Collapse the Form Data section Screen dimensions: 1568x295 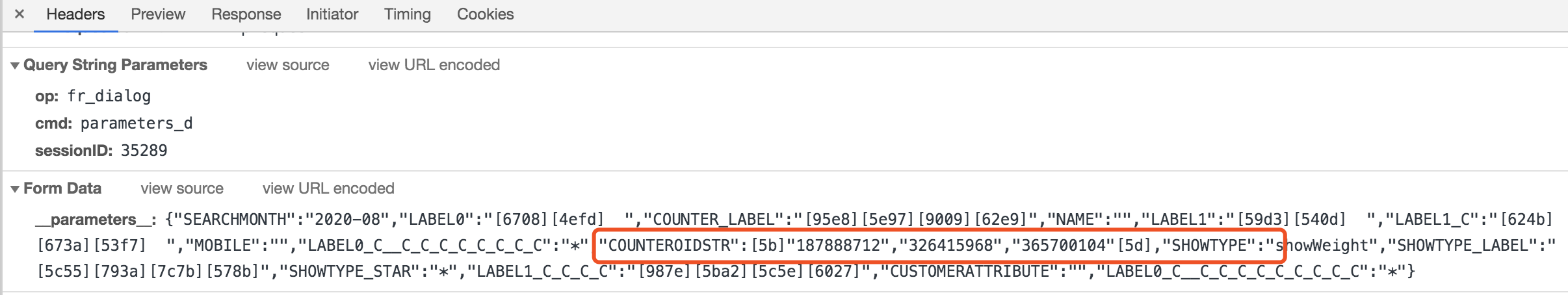tap(15, 189)
